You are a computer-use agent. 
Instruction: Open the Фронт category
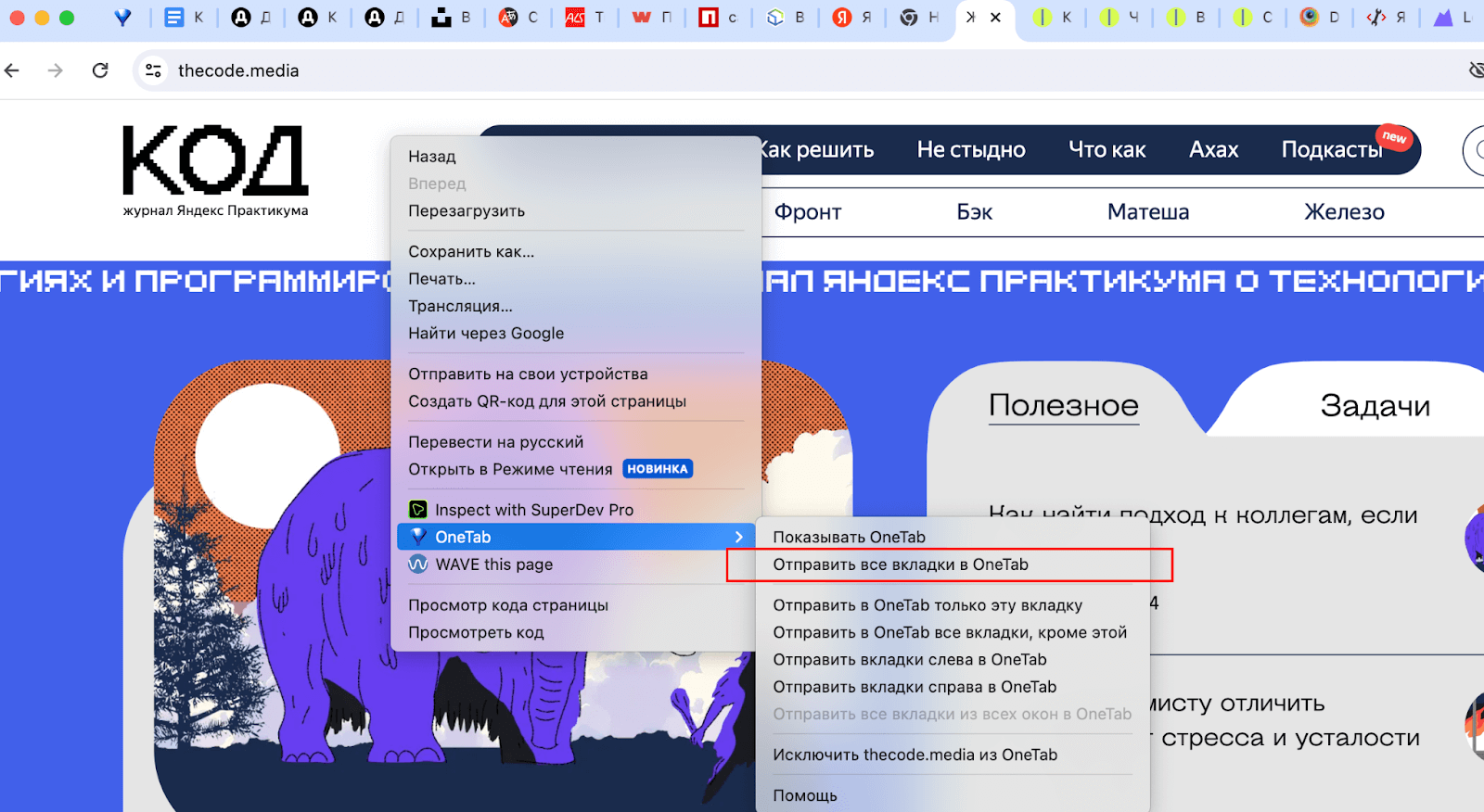click(808, 212)
